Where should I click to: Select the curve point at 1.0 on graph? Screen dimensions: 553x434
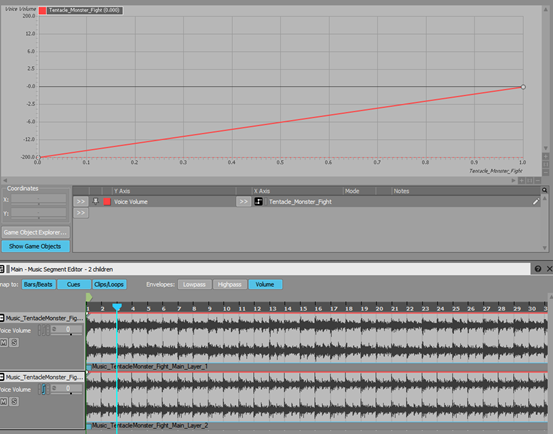pyautogui.click(x=523, y=87)
